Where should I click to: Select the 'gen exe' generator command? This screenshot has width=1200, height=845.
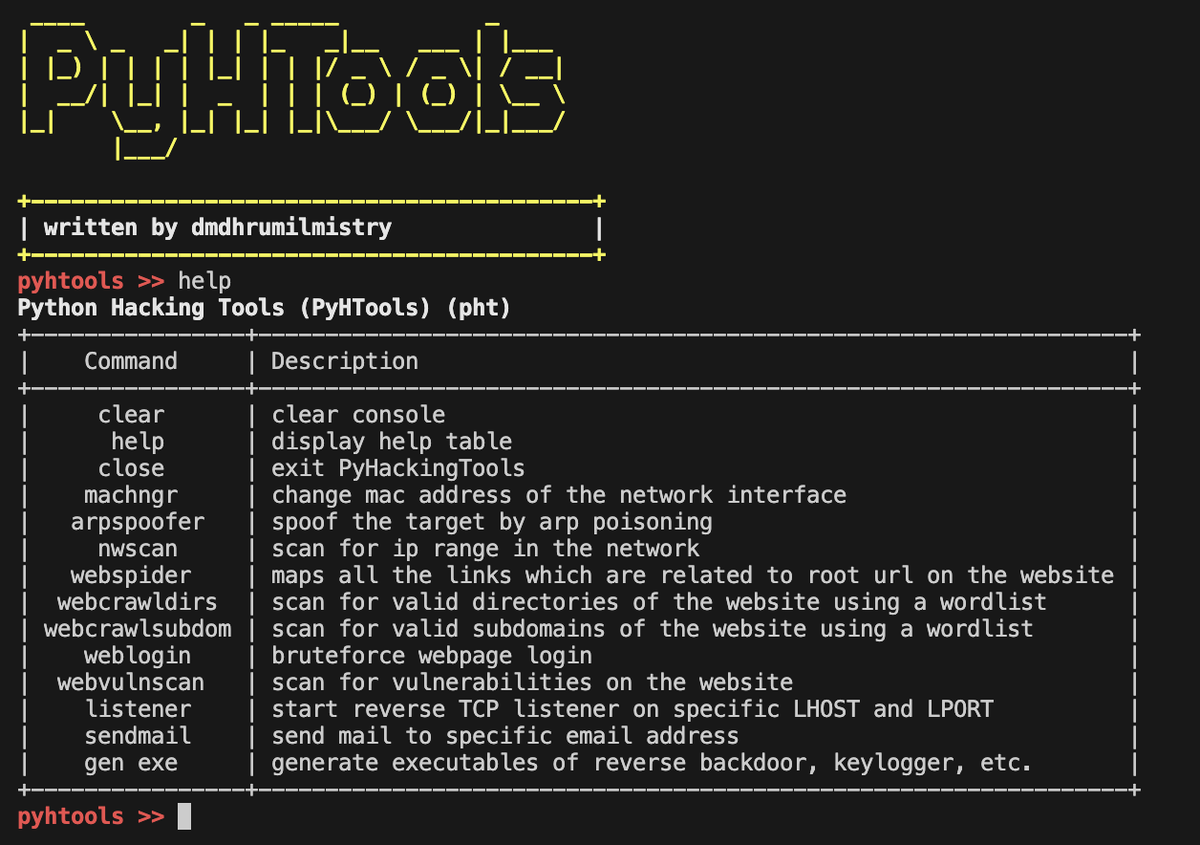coord(131,762)
